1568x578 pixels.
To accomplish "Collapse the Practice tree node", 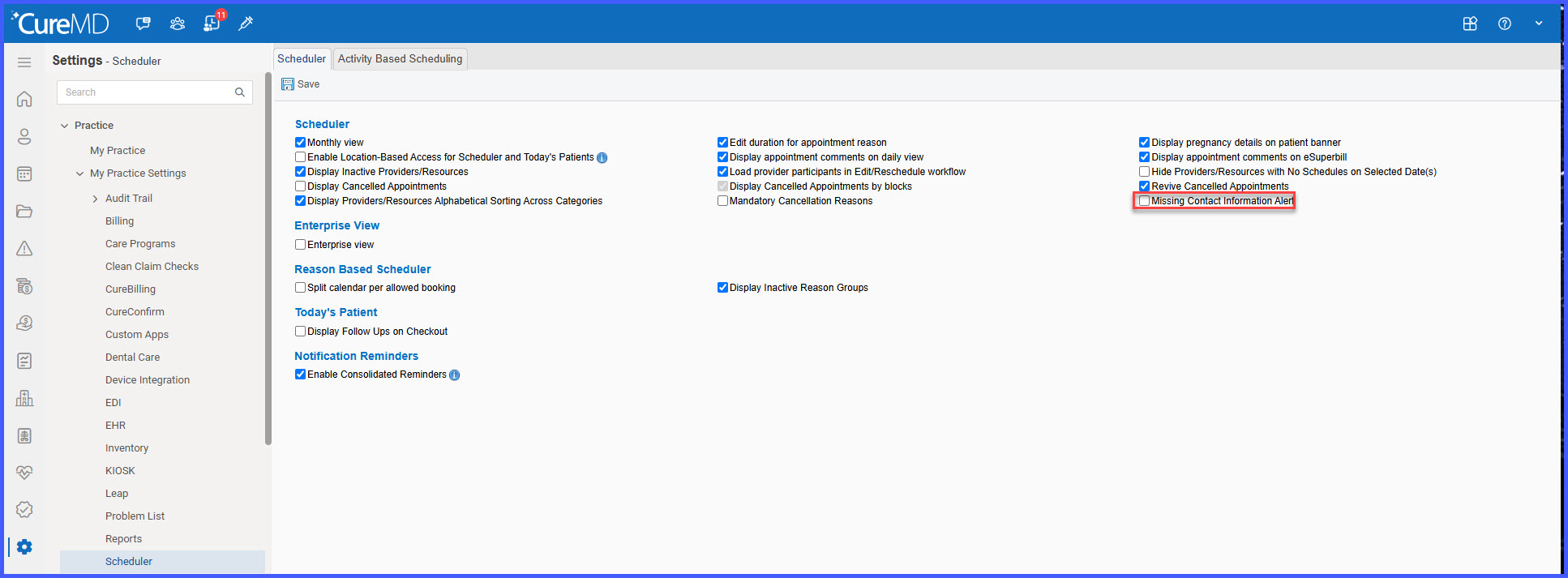I will [64, 126].
